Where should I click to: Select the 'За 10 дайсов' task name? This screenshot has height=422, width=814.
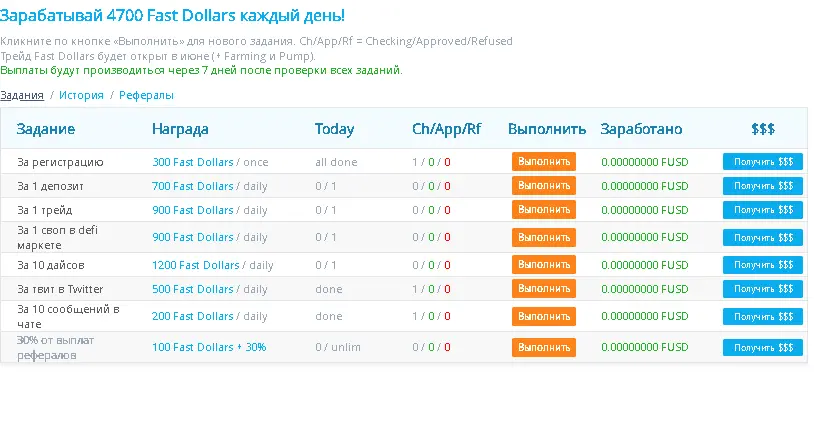tap(51, 265)
